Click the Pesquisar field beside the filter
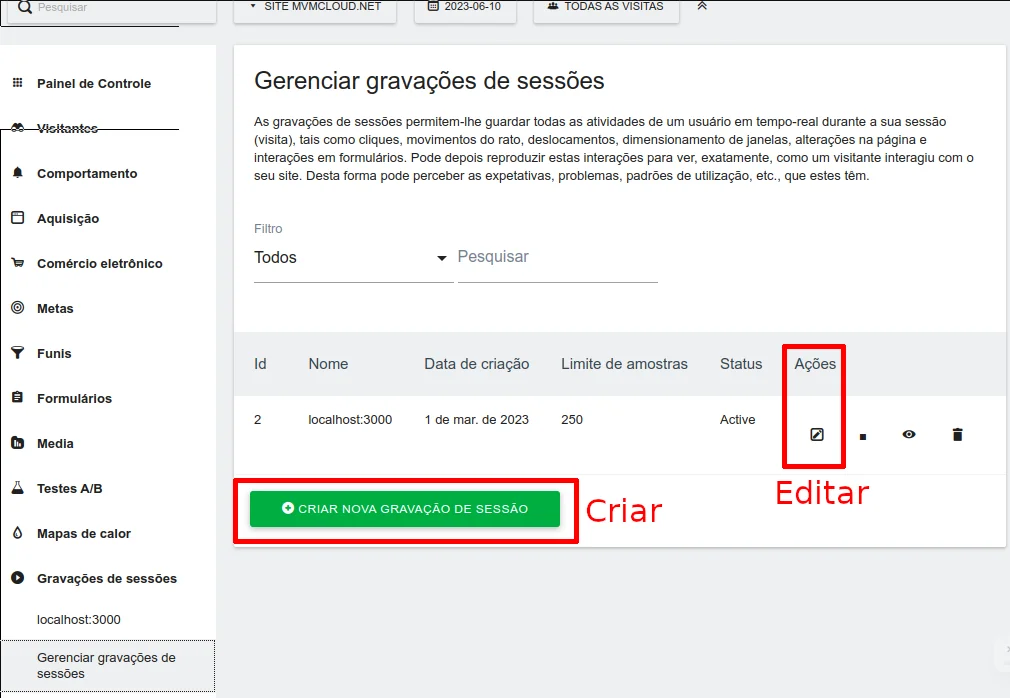Viewport: 1010px width, 698px height. [557, 258]
